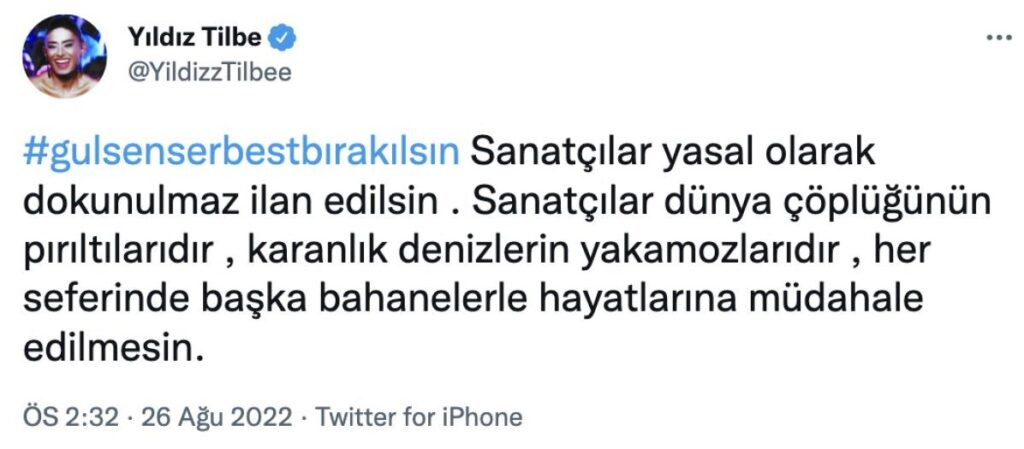This screenshot has height=449, width=1024.
Task: Click the display name Yıldız Tilbe
Action: coord(195,38)
